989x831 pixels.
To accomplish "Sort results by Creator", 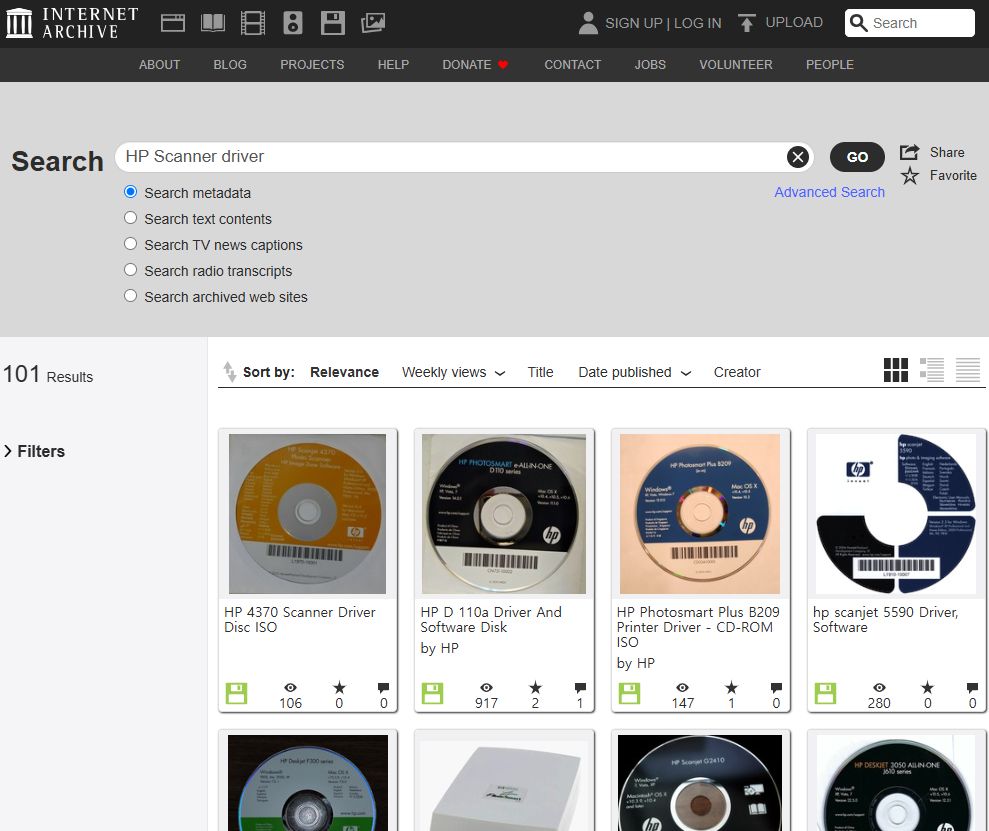I will 737,373.
